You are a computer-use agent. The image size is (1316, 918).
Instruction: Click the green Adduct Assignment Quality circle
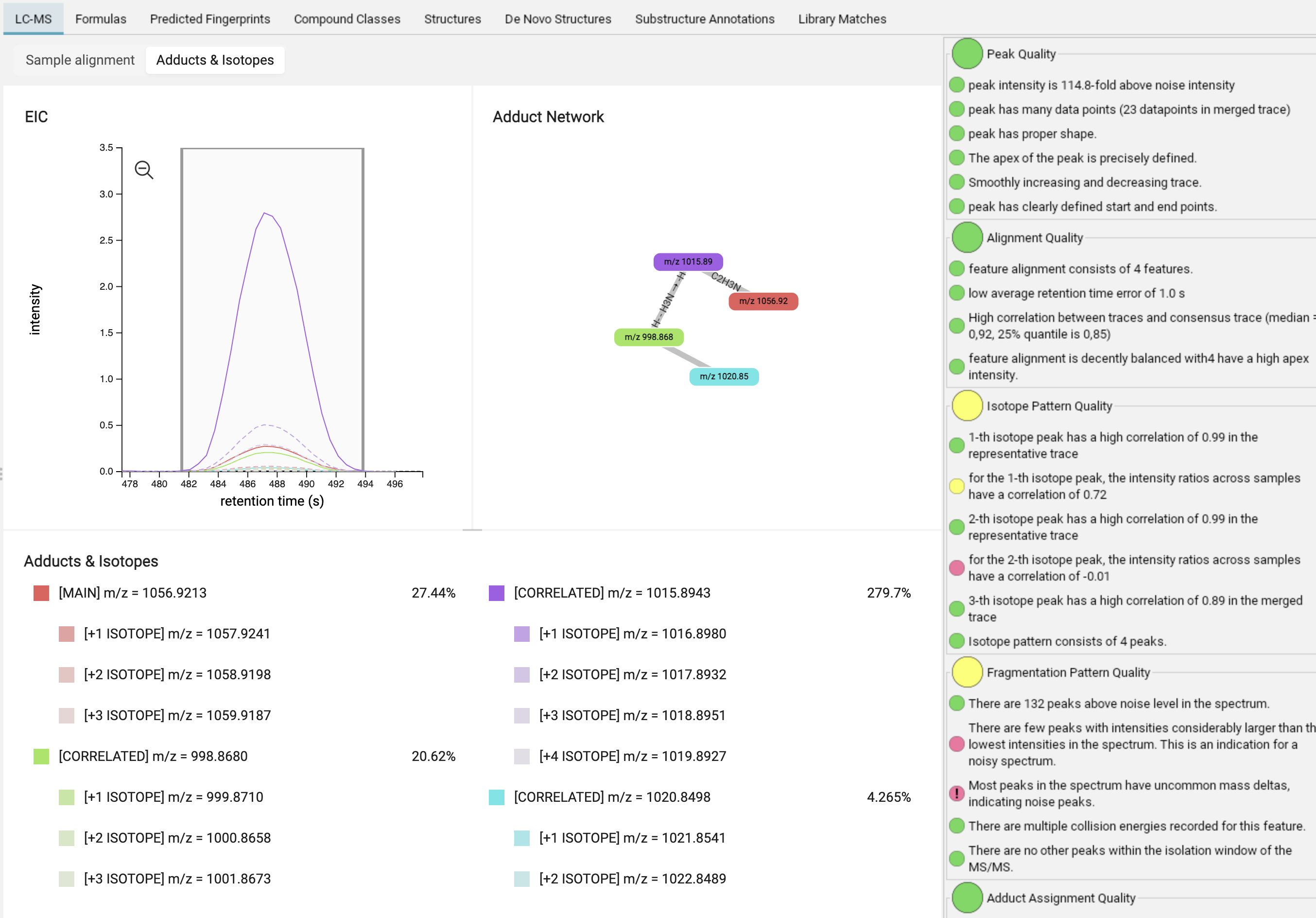[x=967, y=898]
